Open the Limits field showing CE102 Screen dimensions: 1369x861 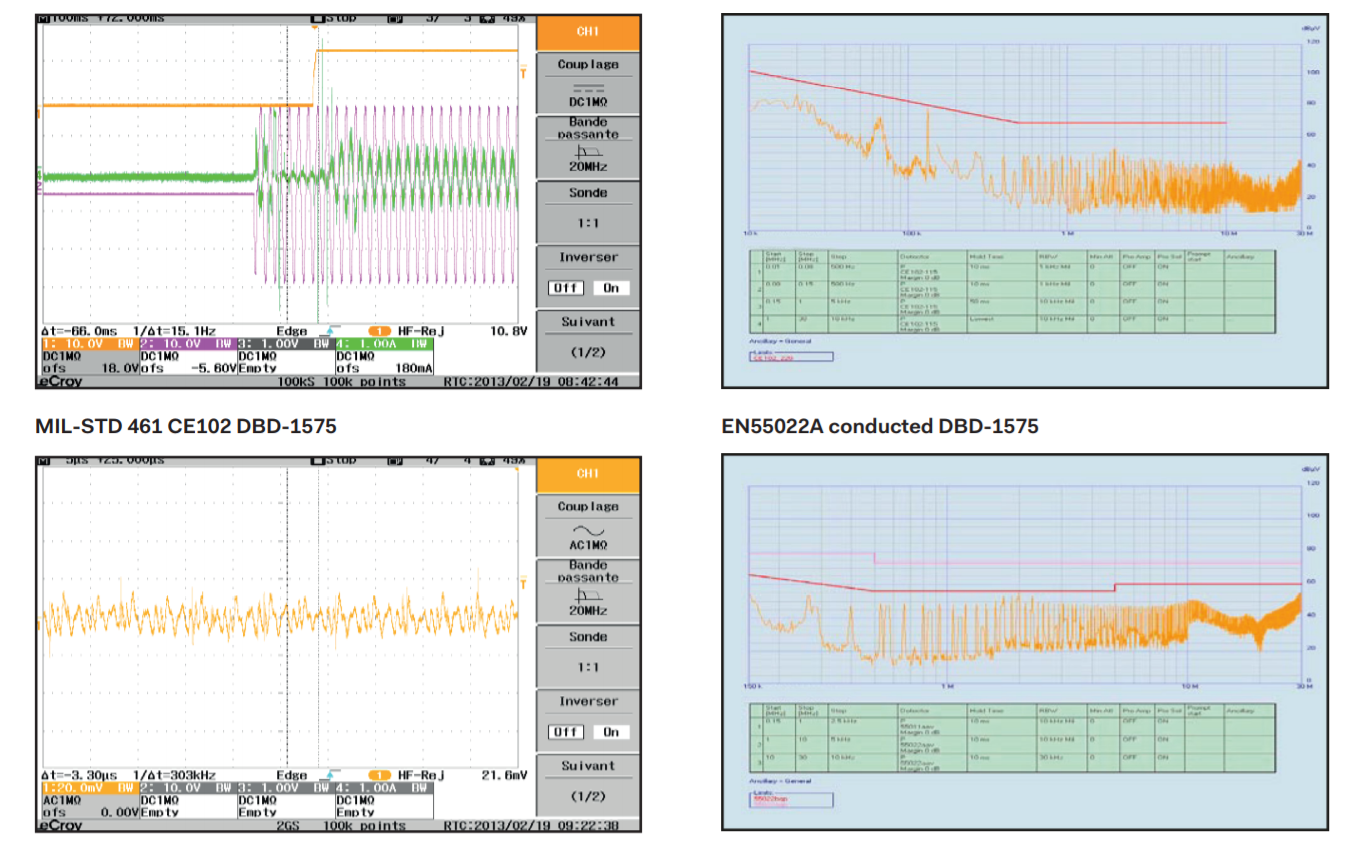(790, 356)
